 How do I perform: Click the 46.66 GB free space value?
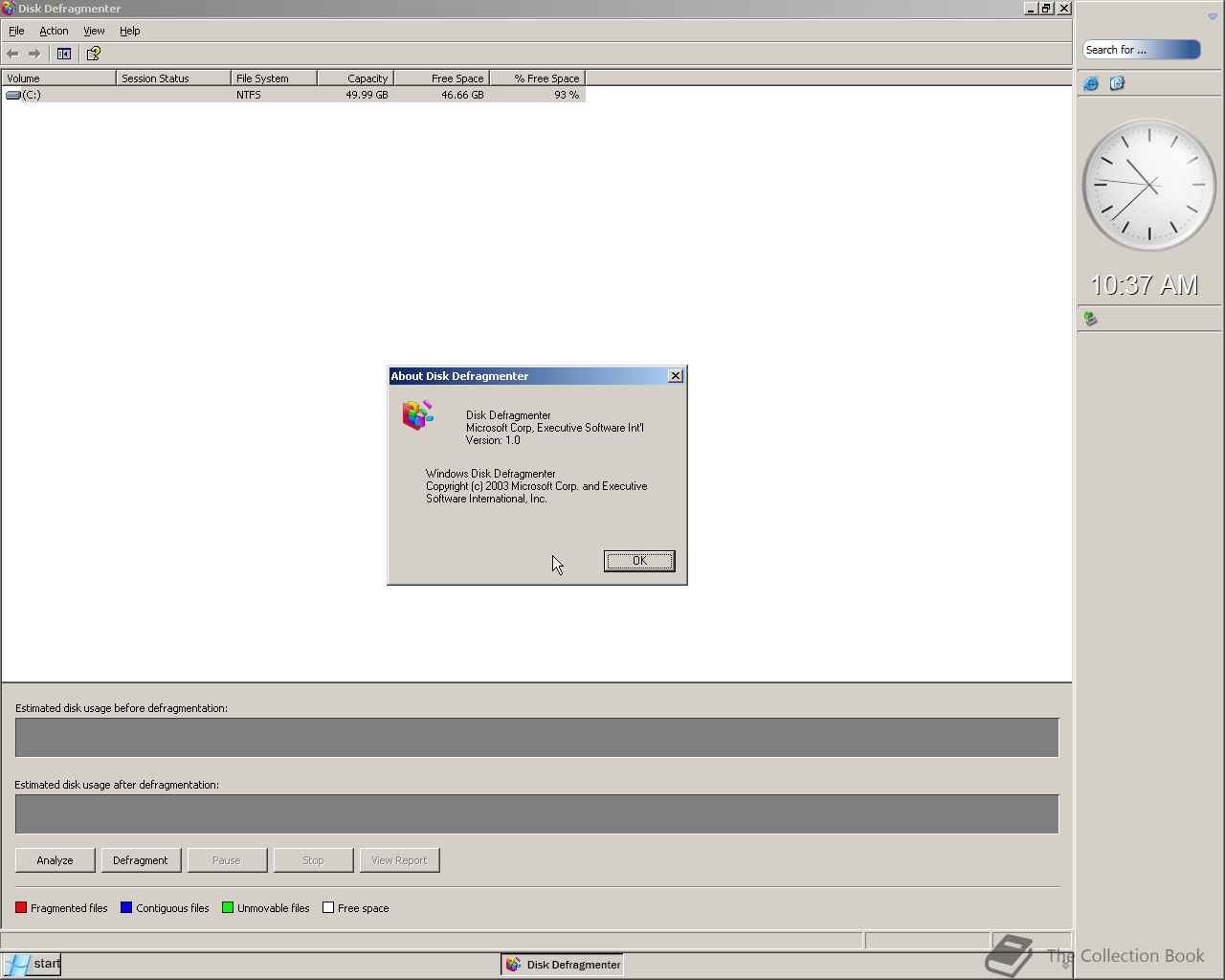pyautogui.click(x=462, y=95)
